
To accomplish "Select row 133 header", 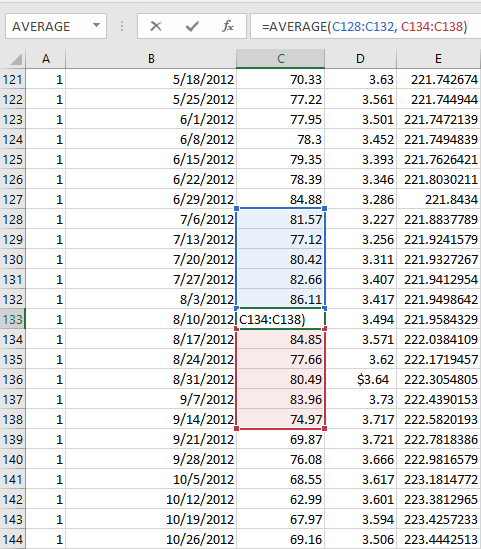I will click(x=13, y=319).
